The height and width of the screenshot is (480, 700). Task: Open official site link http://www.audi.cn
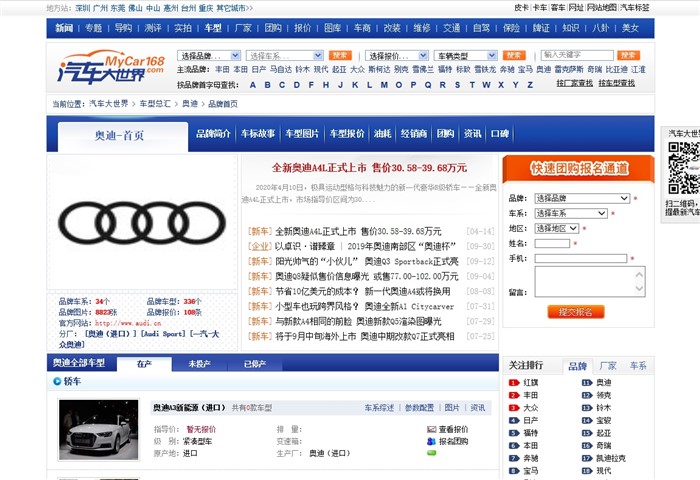tap(128, 323)
